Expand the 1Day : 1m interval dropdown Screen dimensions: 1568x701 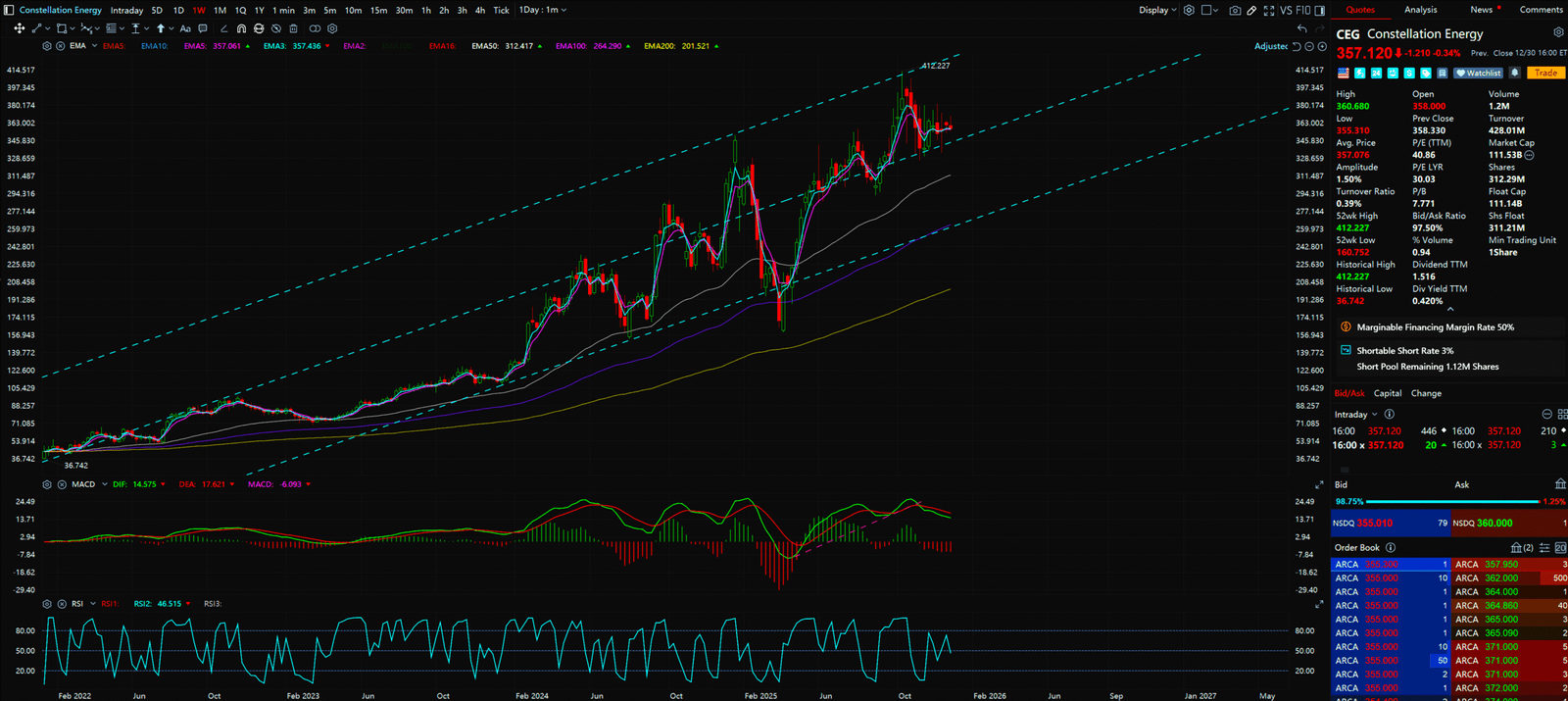[x=542, y=10]
